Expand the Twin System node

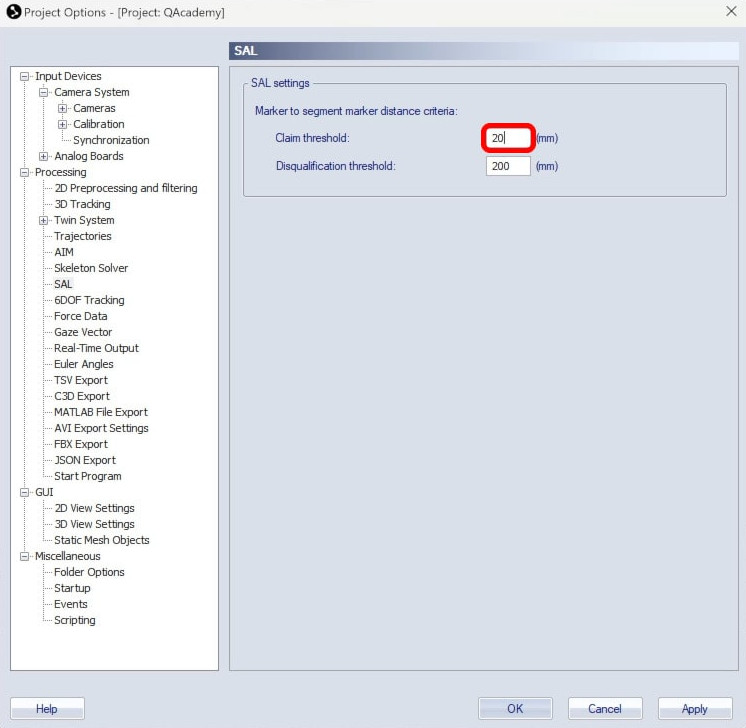pos(44,220)
